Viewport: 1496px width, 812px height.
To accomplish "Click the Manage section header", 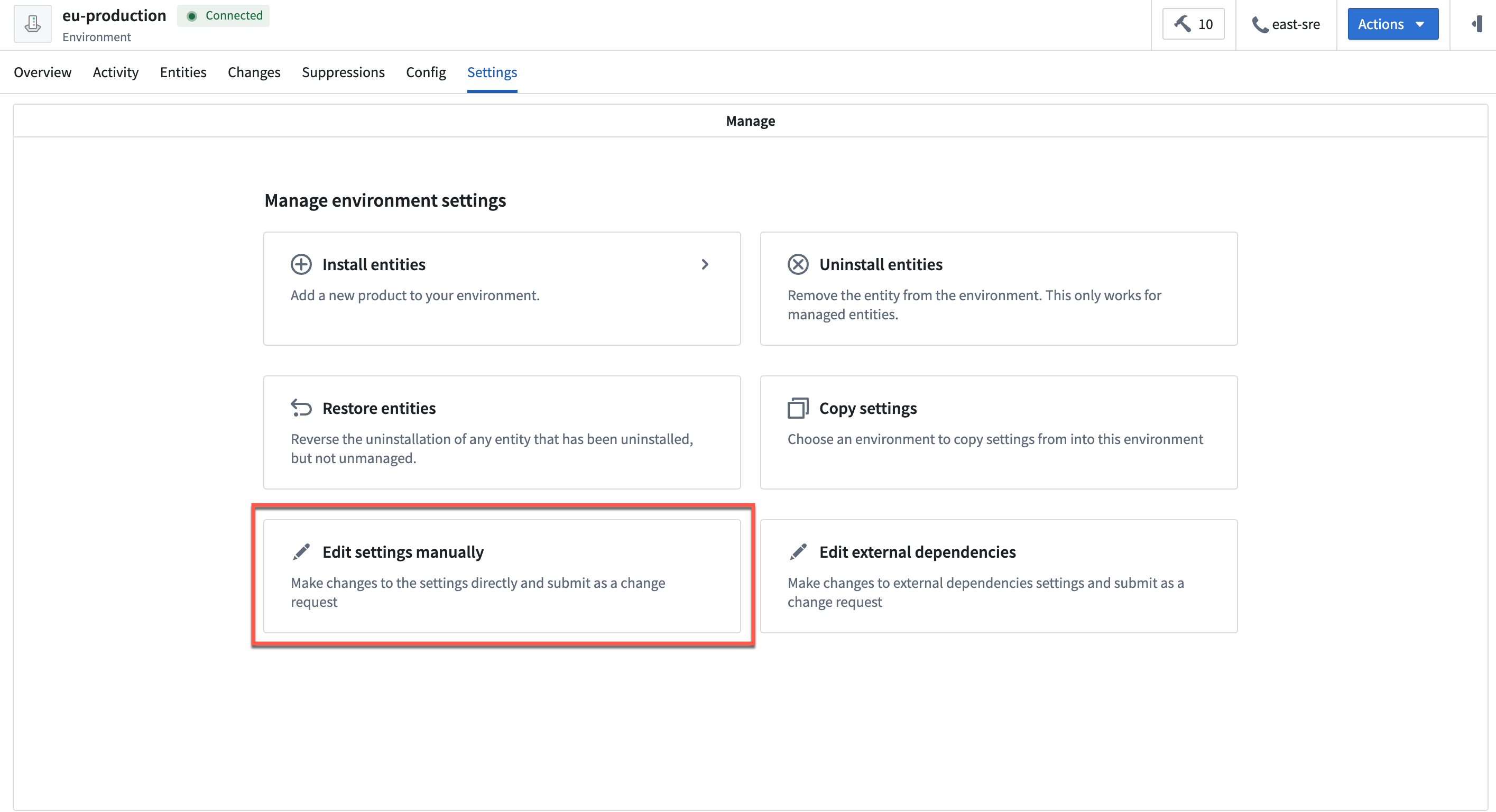I will click(750, 121).
